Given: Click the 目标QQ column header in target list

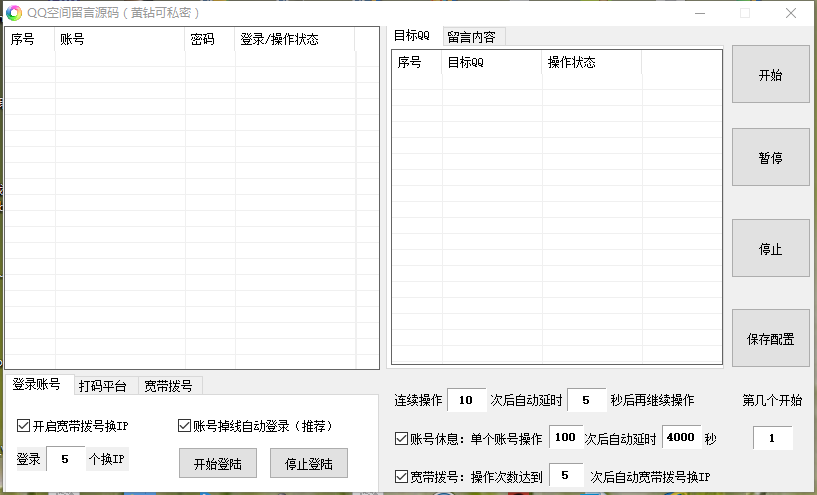Looking at the screenshot, I should pos(492,63).
